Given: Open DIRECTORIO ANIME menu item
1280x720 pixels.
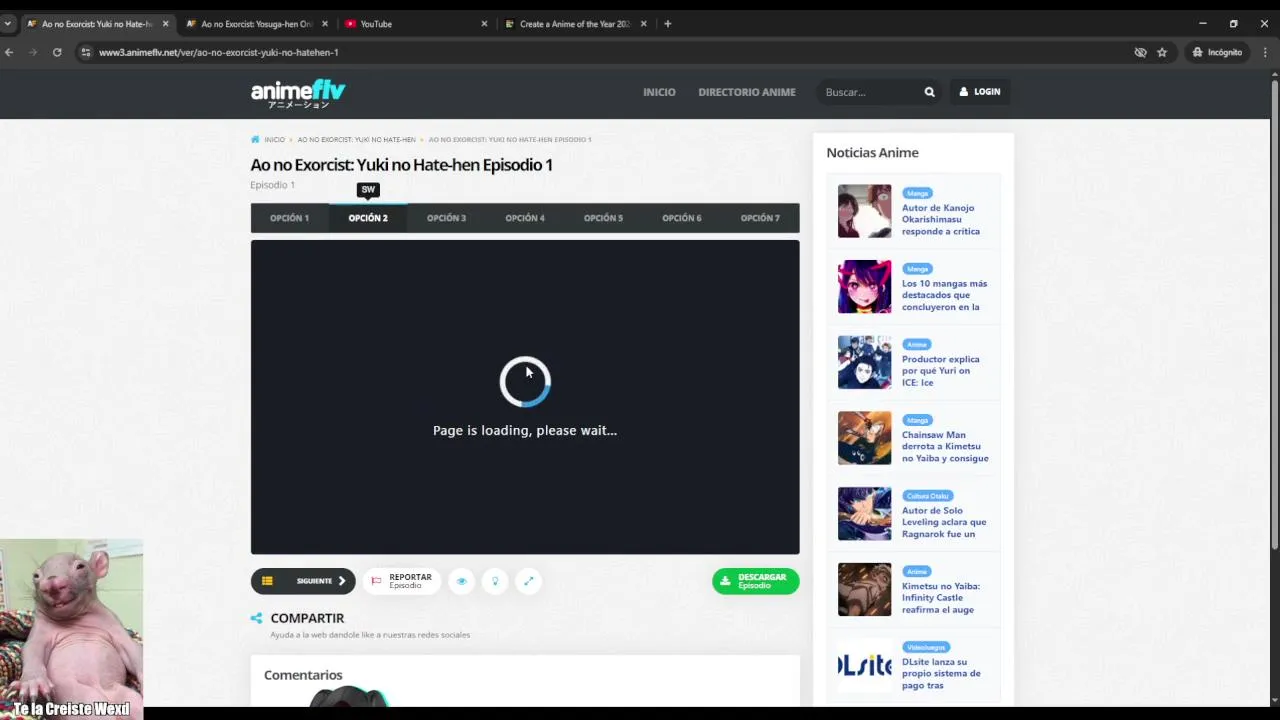Looking at the screenshot, I should point(747,92).
